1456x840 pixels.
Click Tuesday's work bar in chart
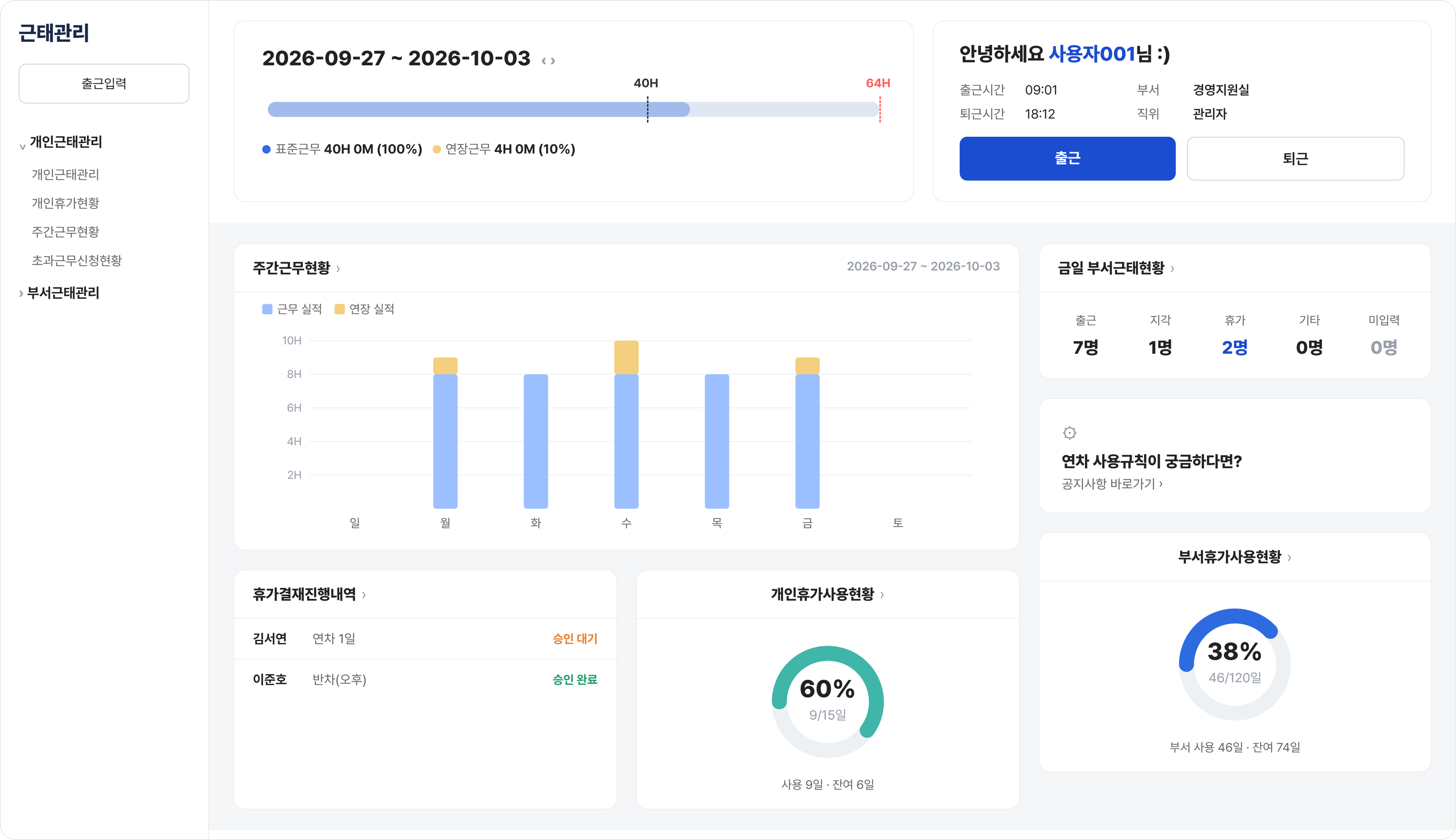tap(536, 441)
